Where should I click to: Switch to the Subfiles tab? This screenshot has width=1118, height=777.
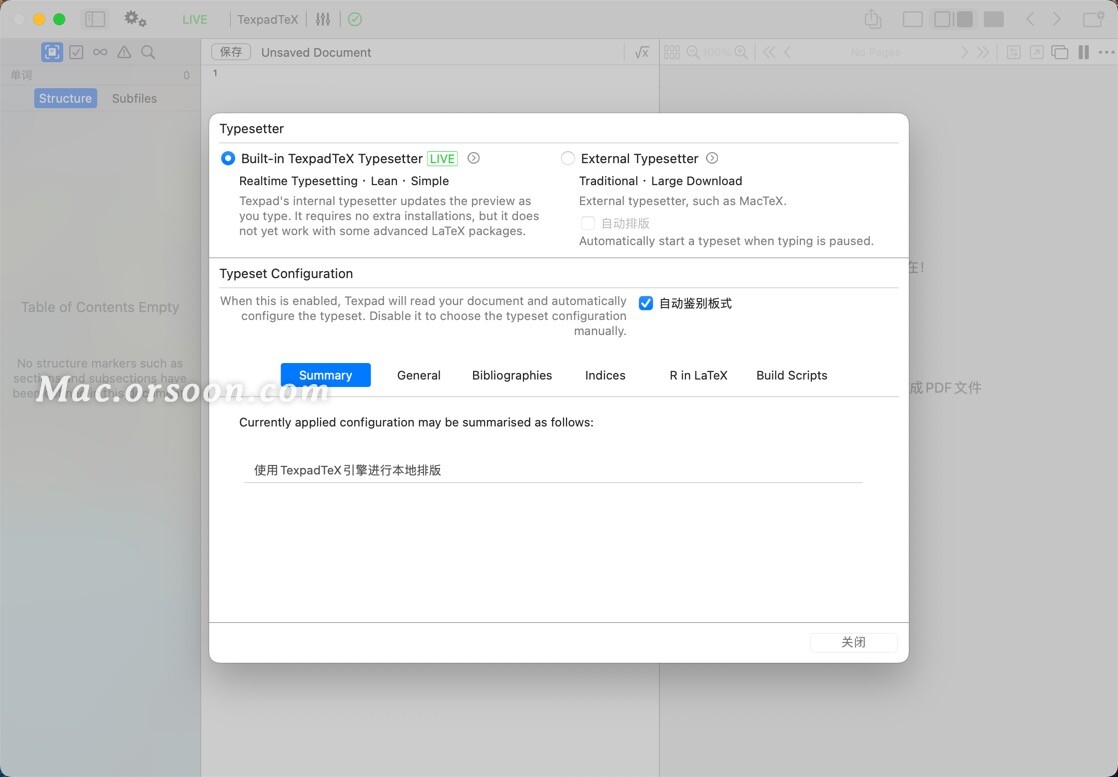(x=134, y=98)
